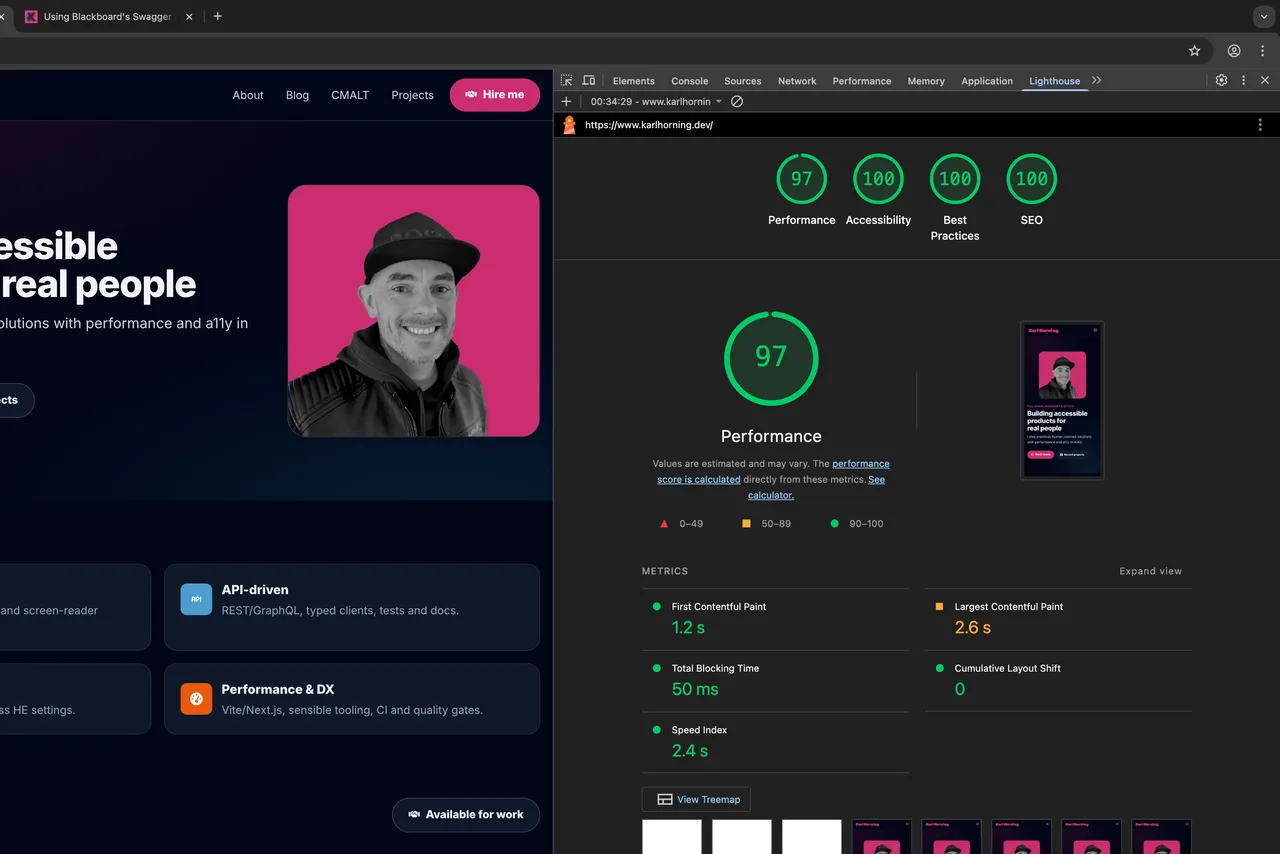Bookmark this page with the star icon
The image size is (1280, 854).
(x=1194, y=51)
